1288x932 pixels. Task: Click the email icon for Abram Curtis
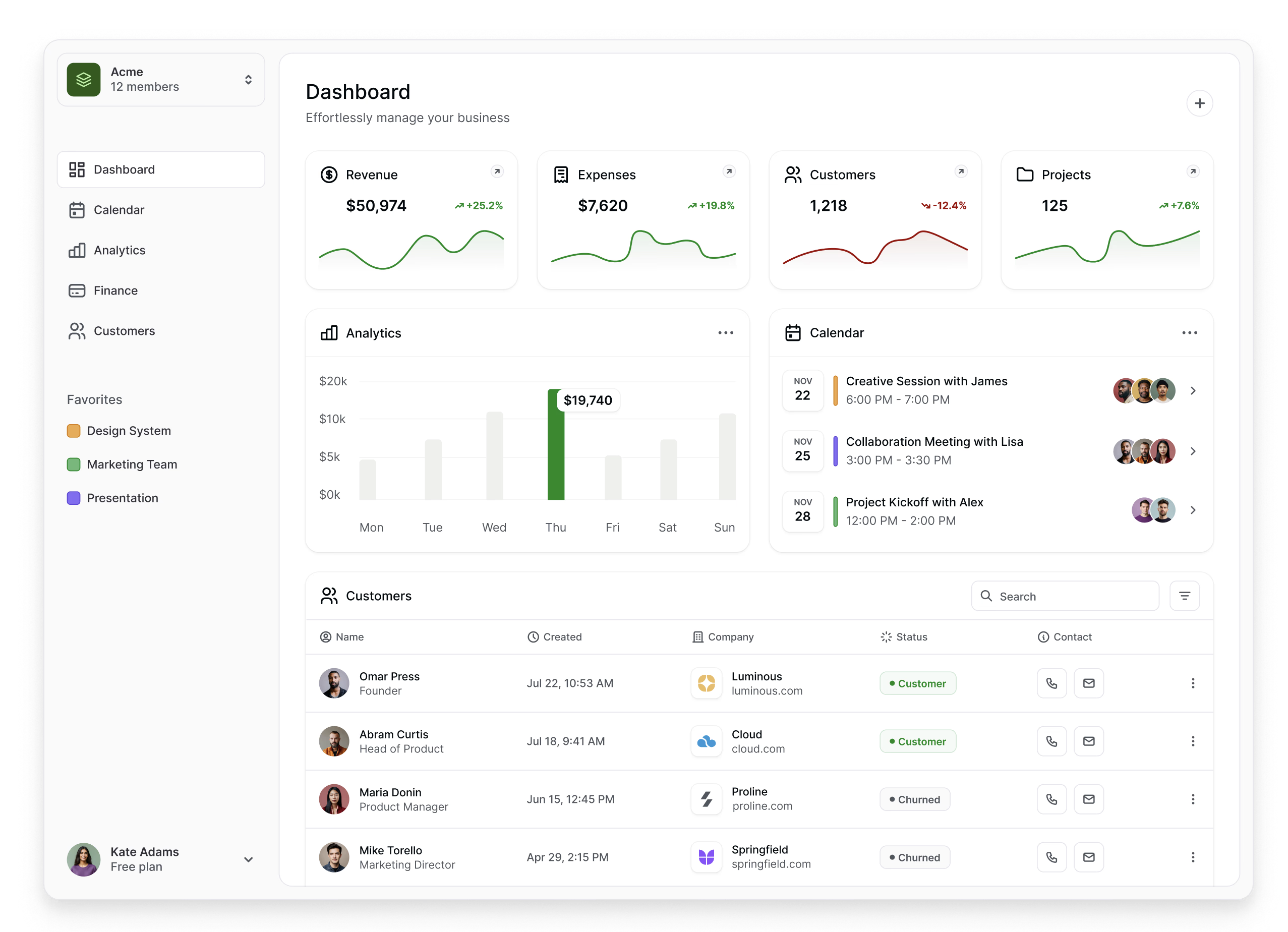click(x=1088, y=741)
